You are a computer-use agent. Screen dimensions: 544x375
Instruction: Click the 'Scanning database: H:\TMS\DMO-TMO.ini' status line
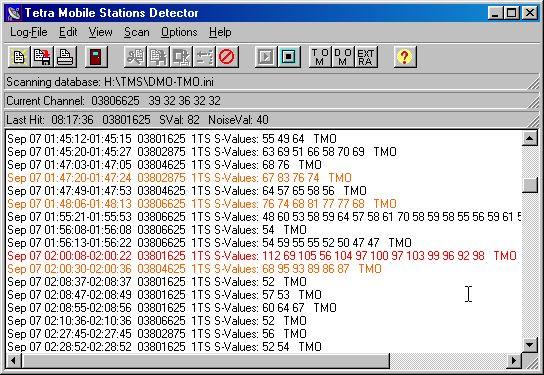(272, 82)
